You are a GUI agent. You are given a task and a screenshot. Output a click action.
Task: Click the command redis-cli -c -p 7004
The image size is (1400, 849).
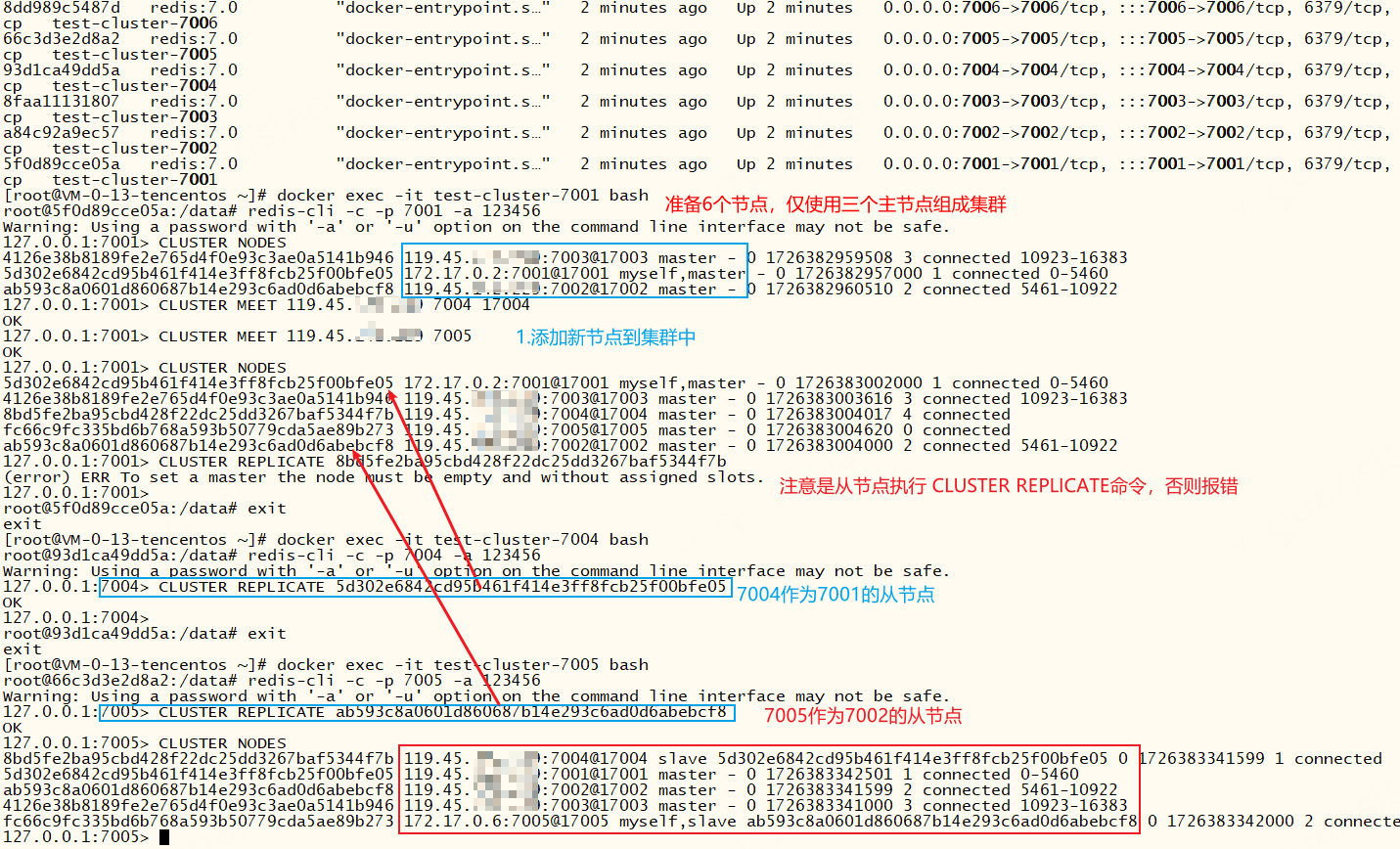[345, 556]
